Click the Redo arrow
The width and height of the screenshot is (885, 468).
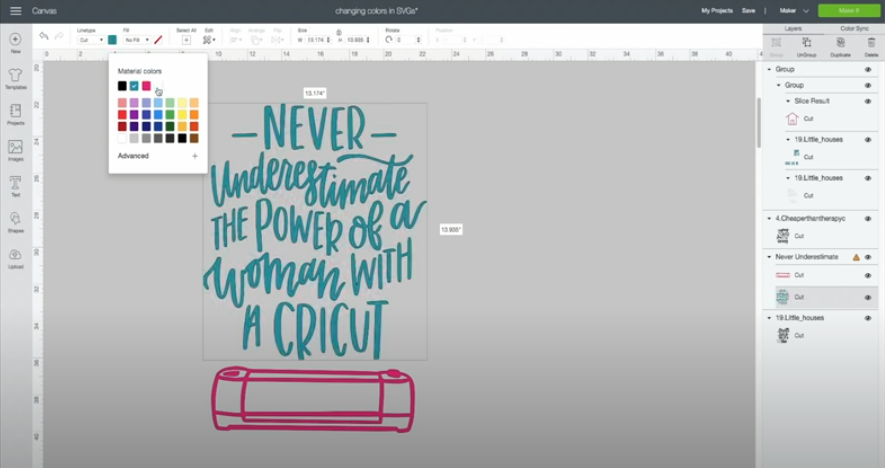click(x=59, y=36)
